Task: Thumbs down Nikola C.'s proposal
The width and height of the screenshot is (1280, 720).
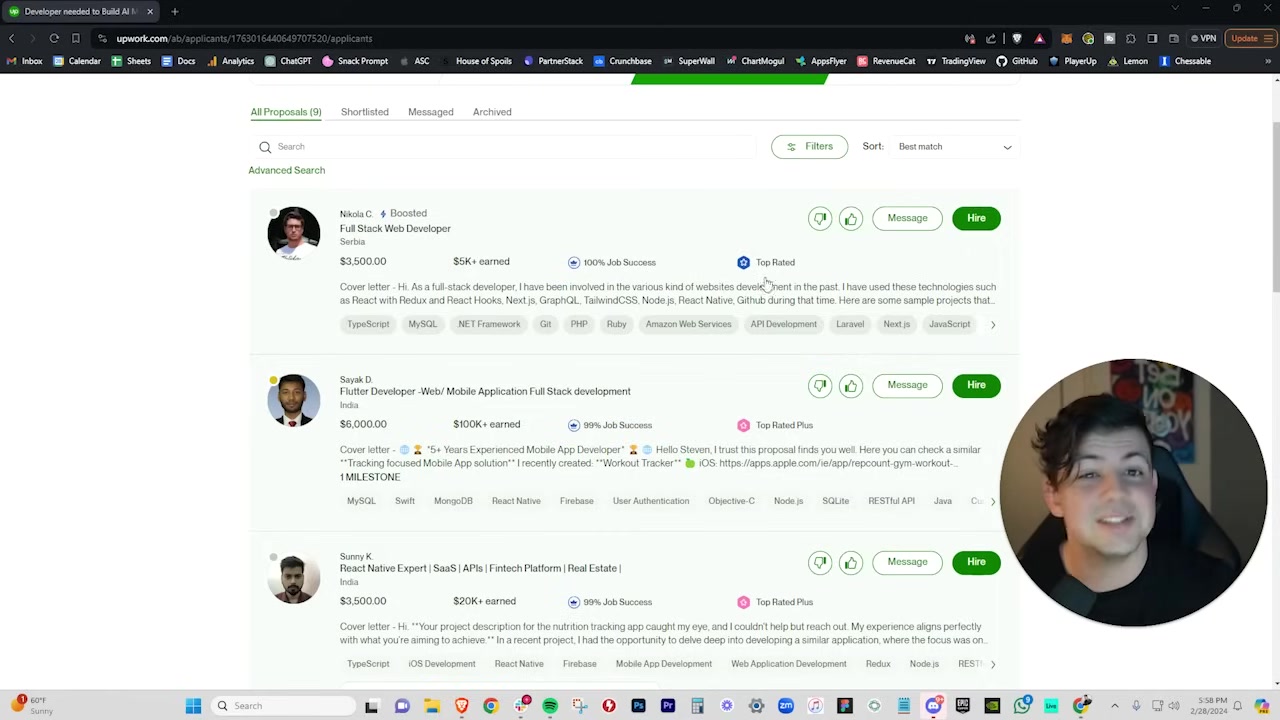Action: [820, 218]
